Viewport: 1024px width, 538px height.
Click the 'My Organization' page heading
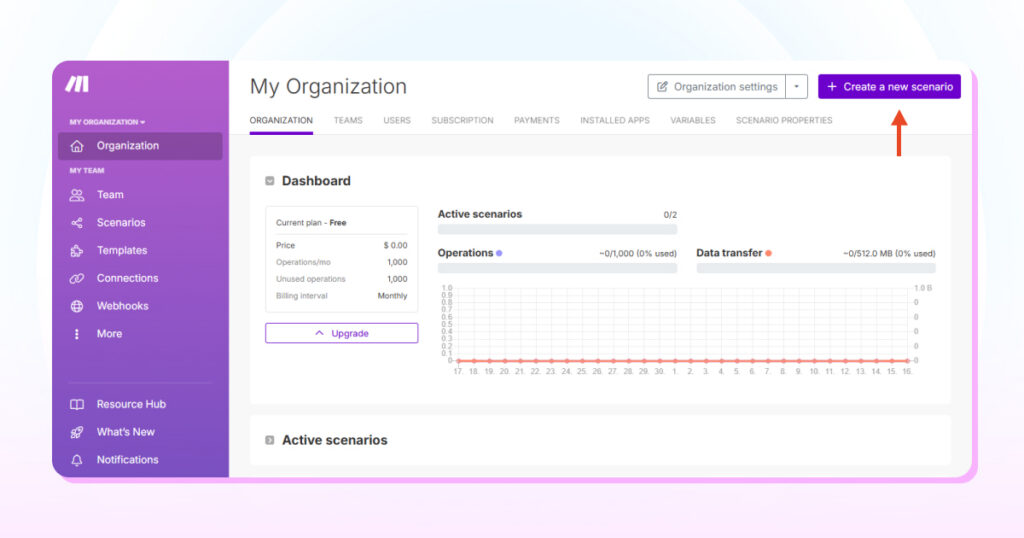point(328,87)
